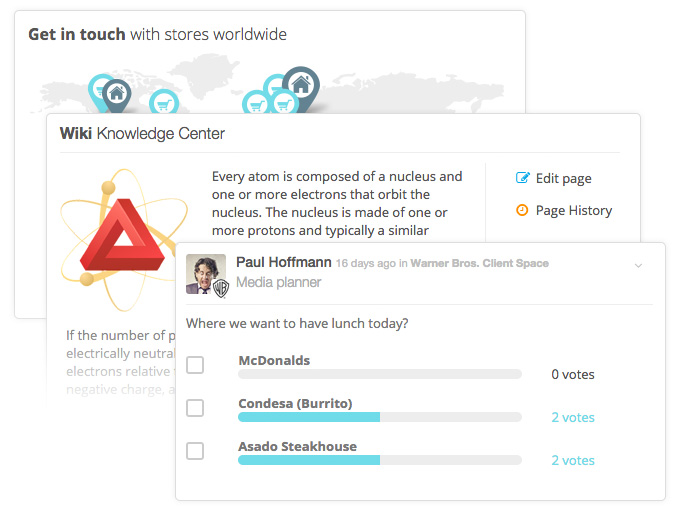Click the Page History clock icon
Image resolution: width=683 pixels, height=517 pixels.
(x=522, y=210)
